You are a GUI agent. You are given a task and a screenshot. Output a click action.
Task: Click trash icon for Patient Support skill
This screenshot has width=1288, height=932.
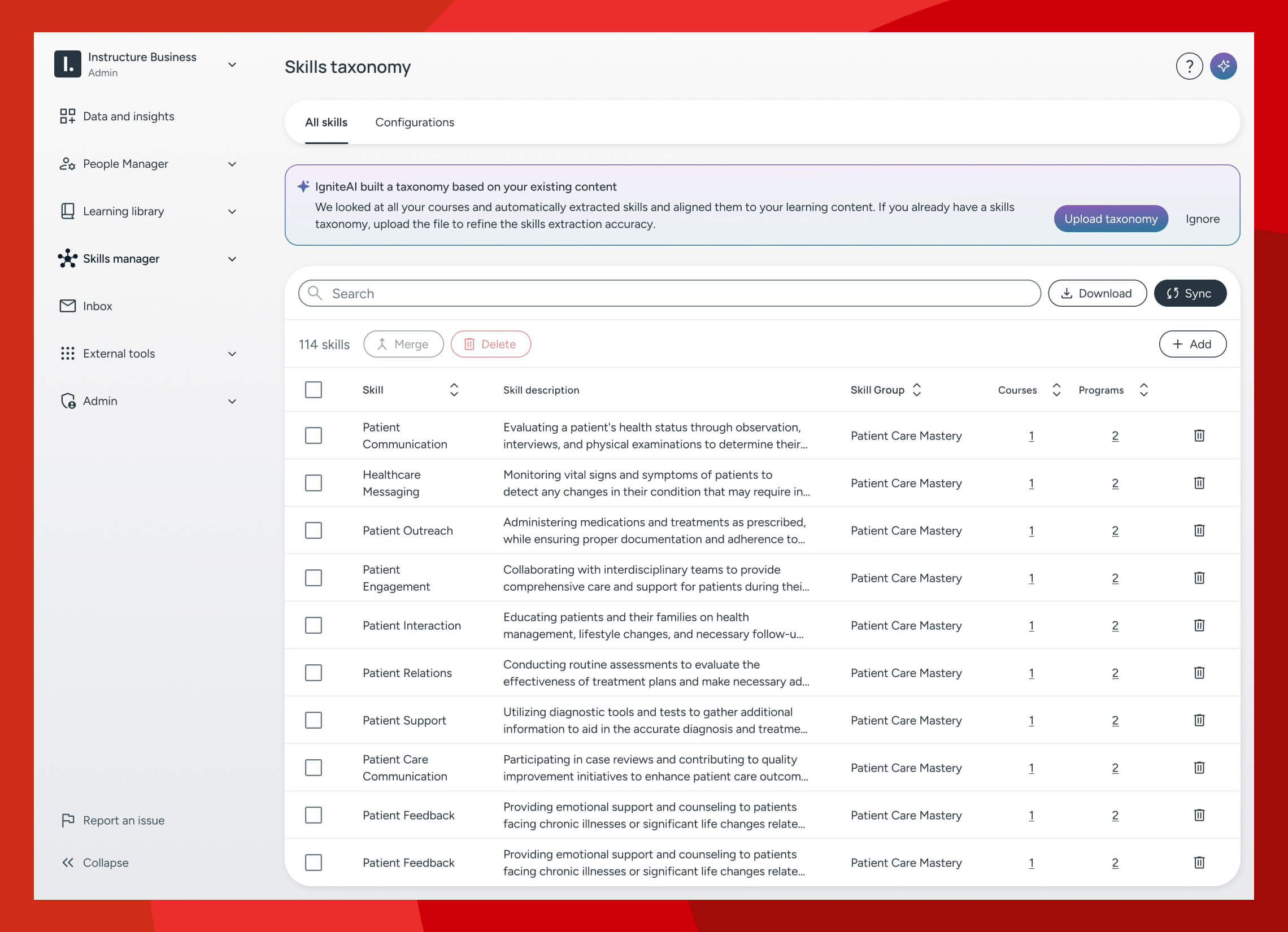point(1199,720)
